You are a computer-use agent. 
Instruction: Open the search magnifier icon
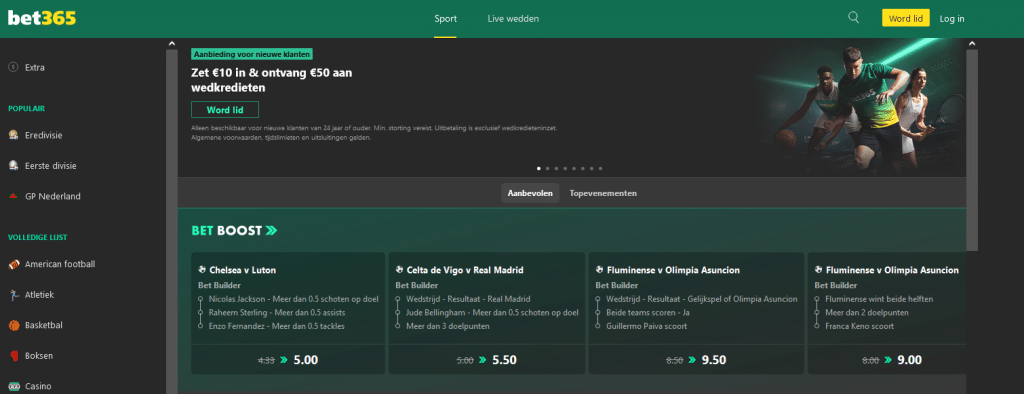click(x=853, y=18)
